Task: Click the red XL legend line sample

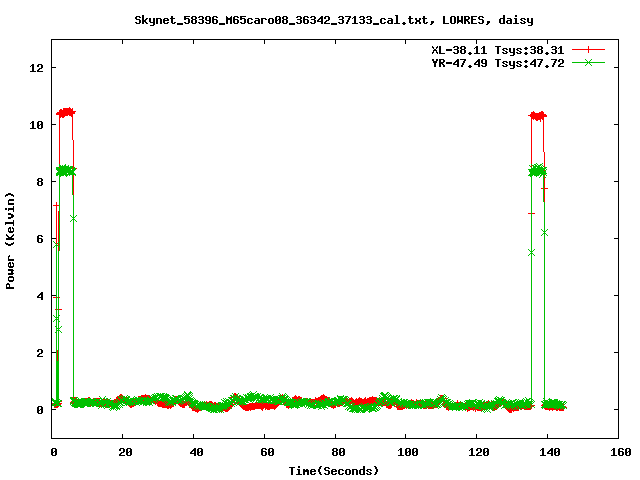Action: pyautogui.click(x=588, y=50)
